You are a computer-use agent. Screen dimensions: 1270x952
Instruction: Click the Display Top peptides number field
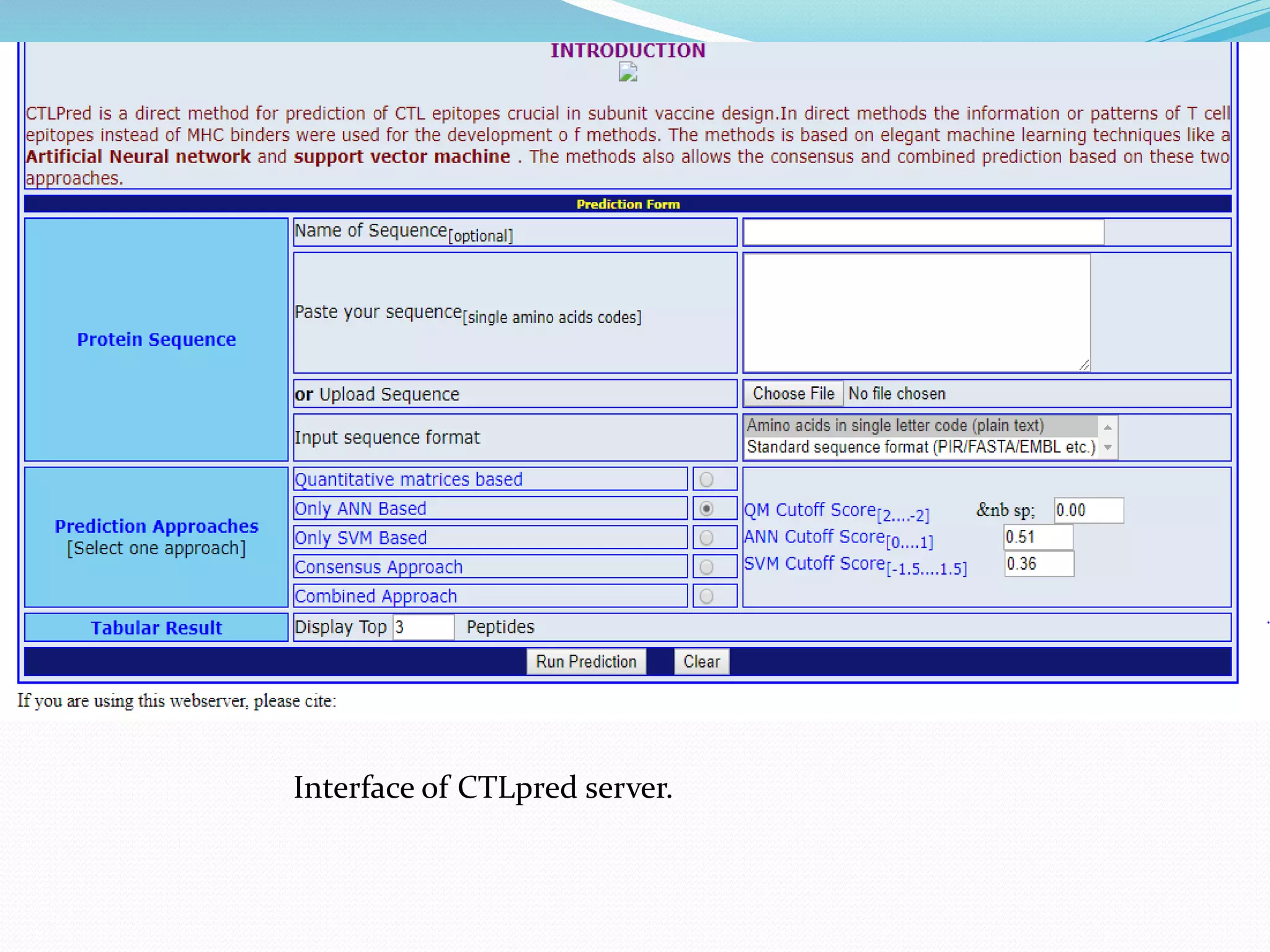tap(424, 627)
